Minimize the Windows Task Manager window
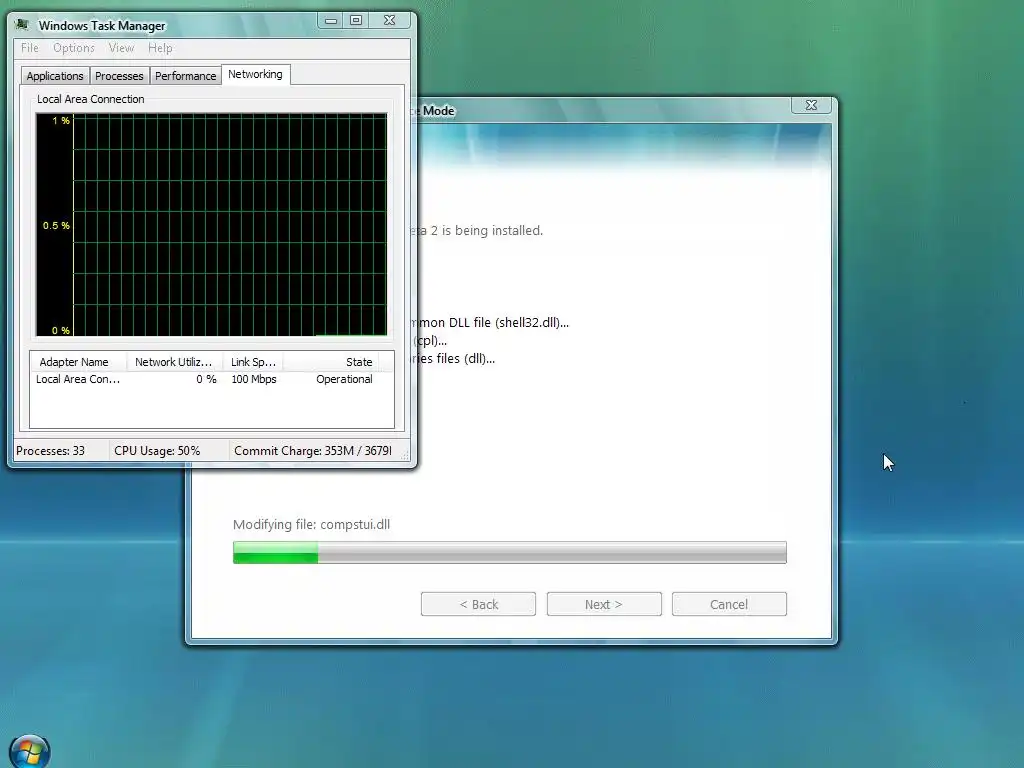Viewport: 1024px width, 768px height. tap(331, 20)
